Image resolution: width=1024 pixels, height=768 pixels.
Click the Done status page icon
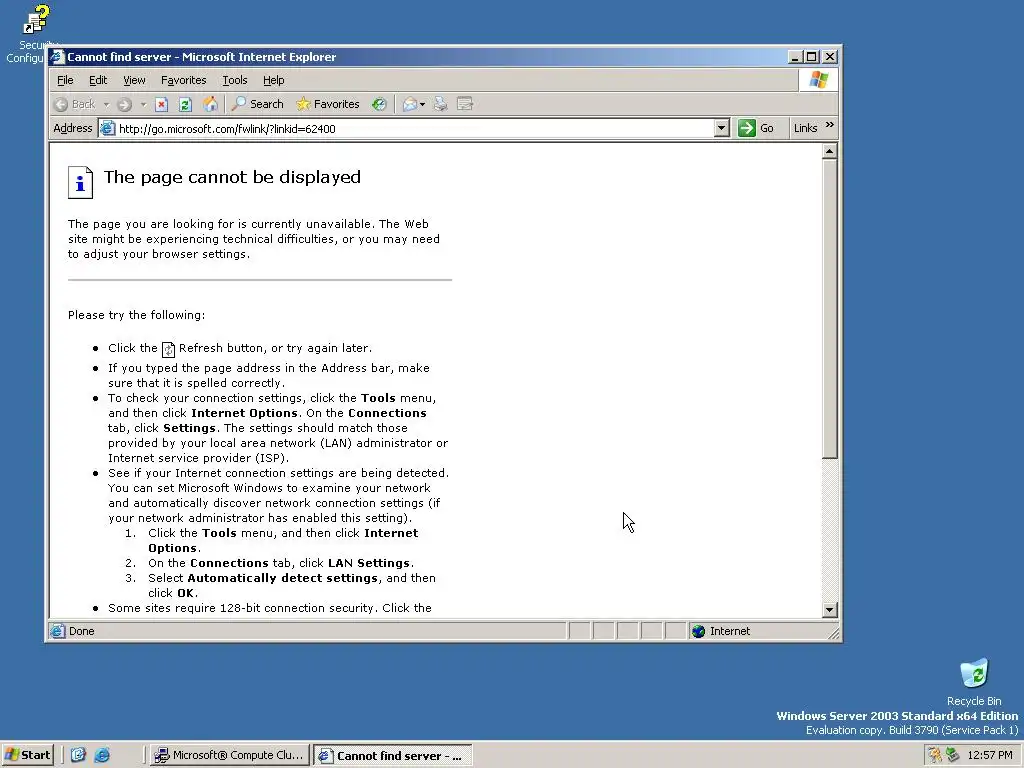click(57, 631)
